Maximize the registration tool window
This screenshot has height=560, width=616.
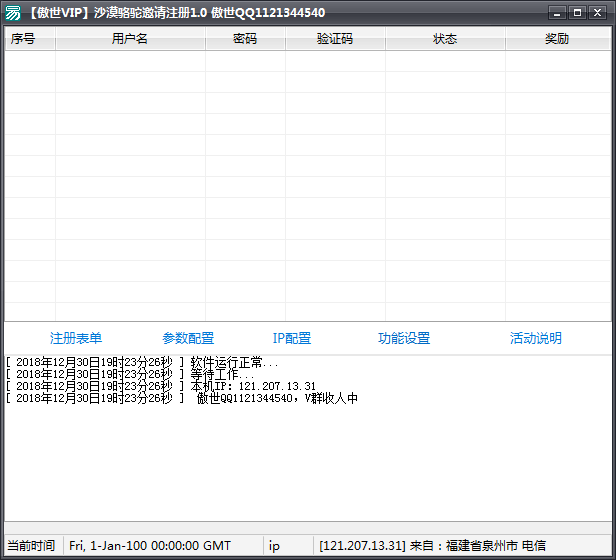pos(577,13)
